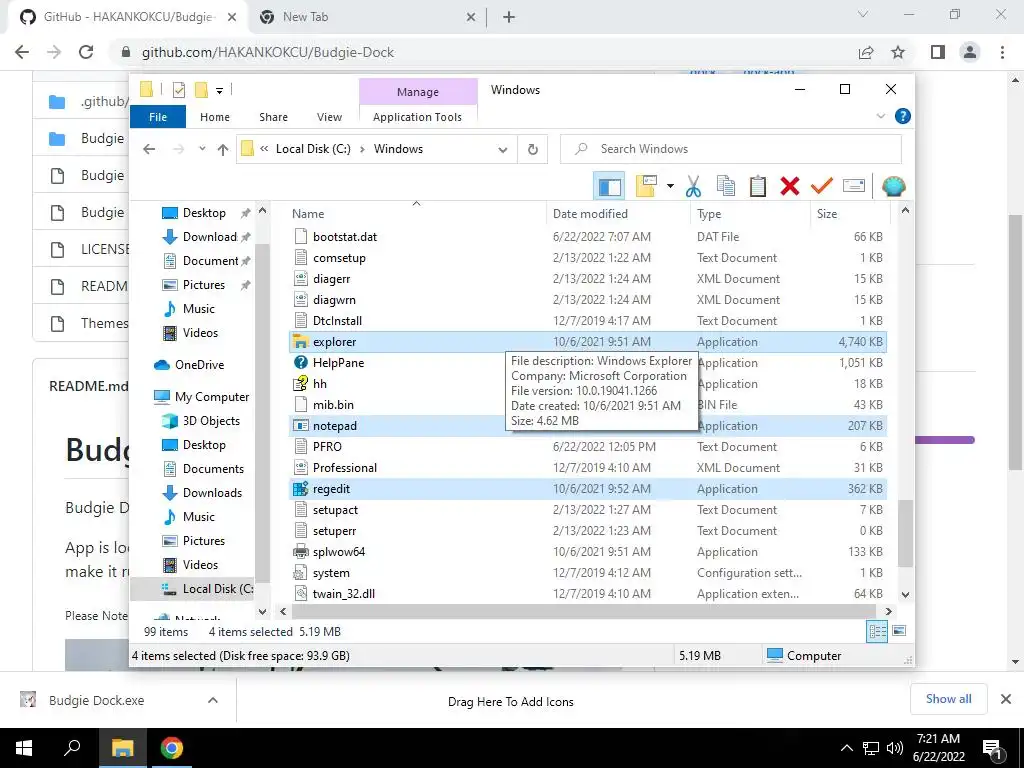Bookmark this page with star icon
This screenshot has width=1024, height=768.
pyautogui.click(x=898, y=52)
